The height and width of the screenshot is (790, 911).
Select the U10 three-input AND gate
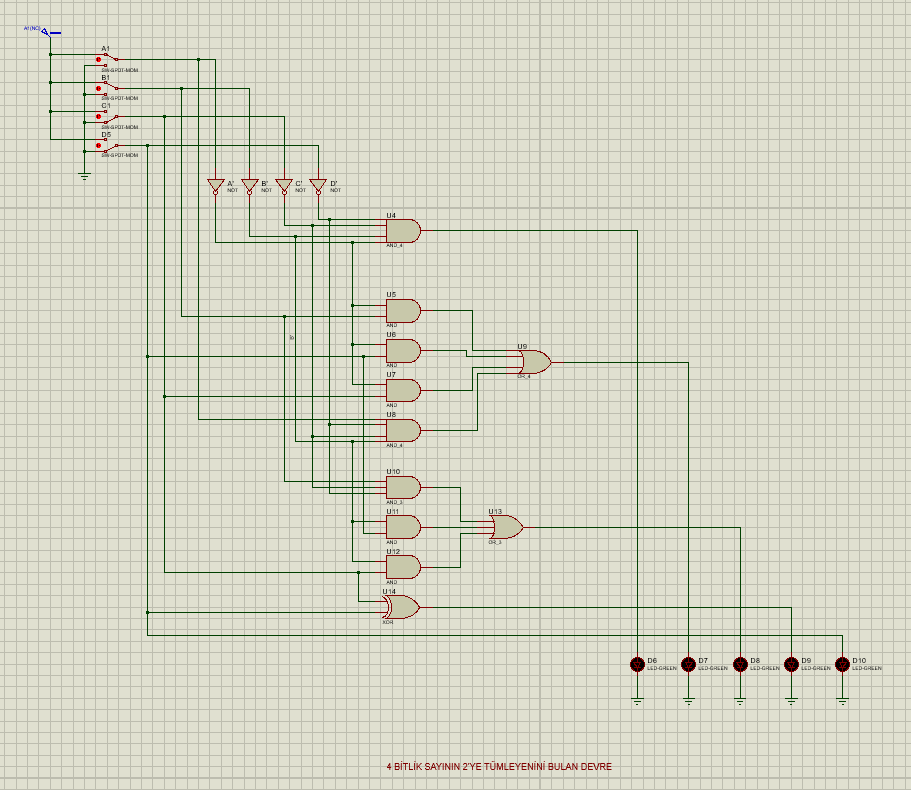[x=404, y=487]
